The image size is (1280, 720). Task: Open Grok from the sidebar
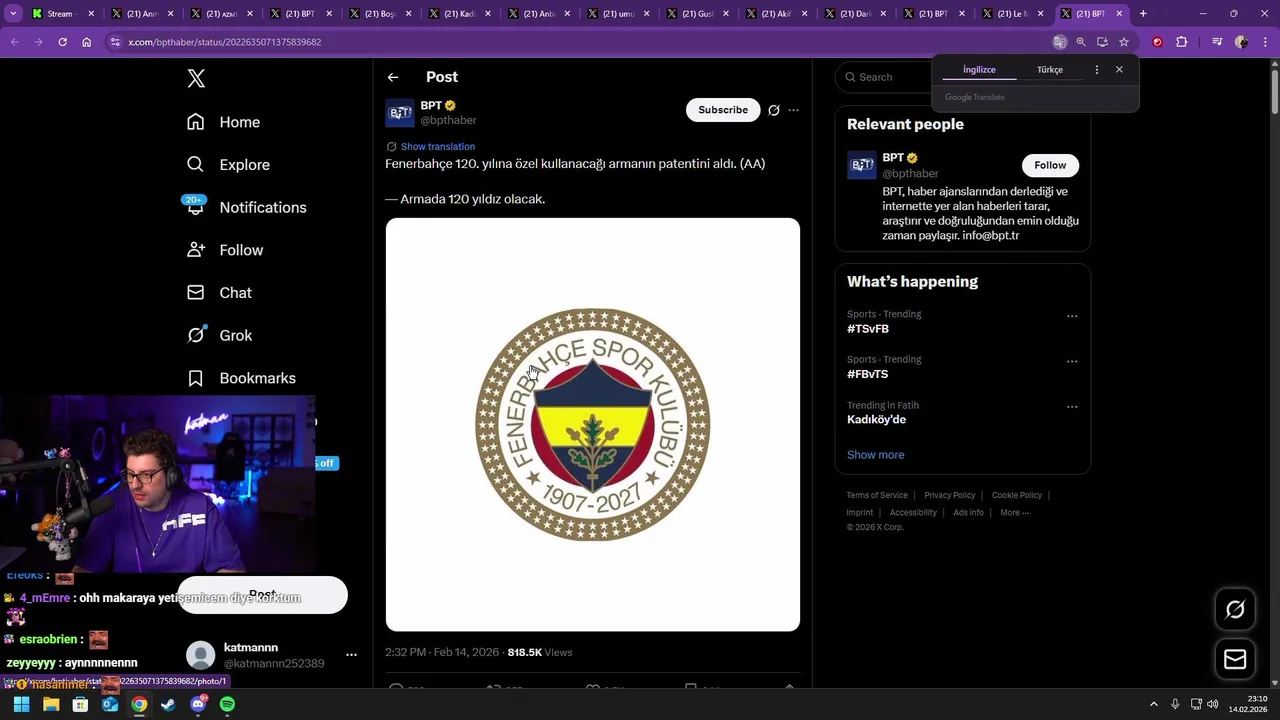click(x=220, y=336)
